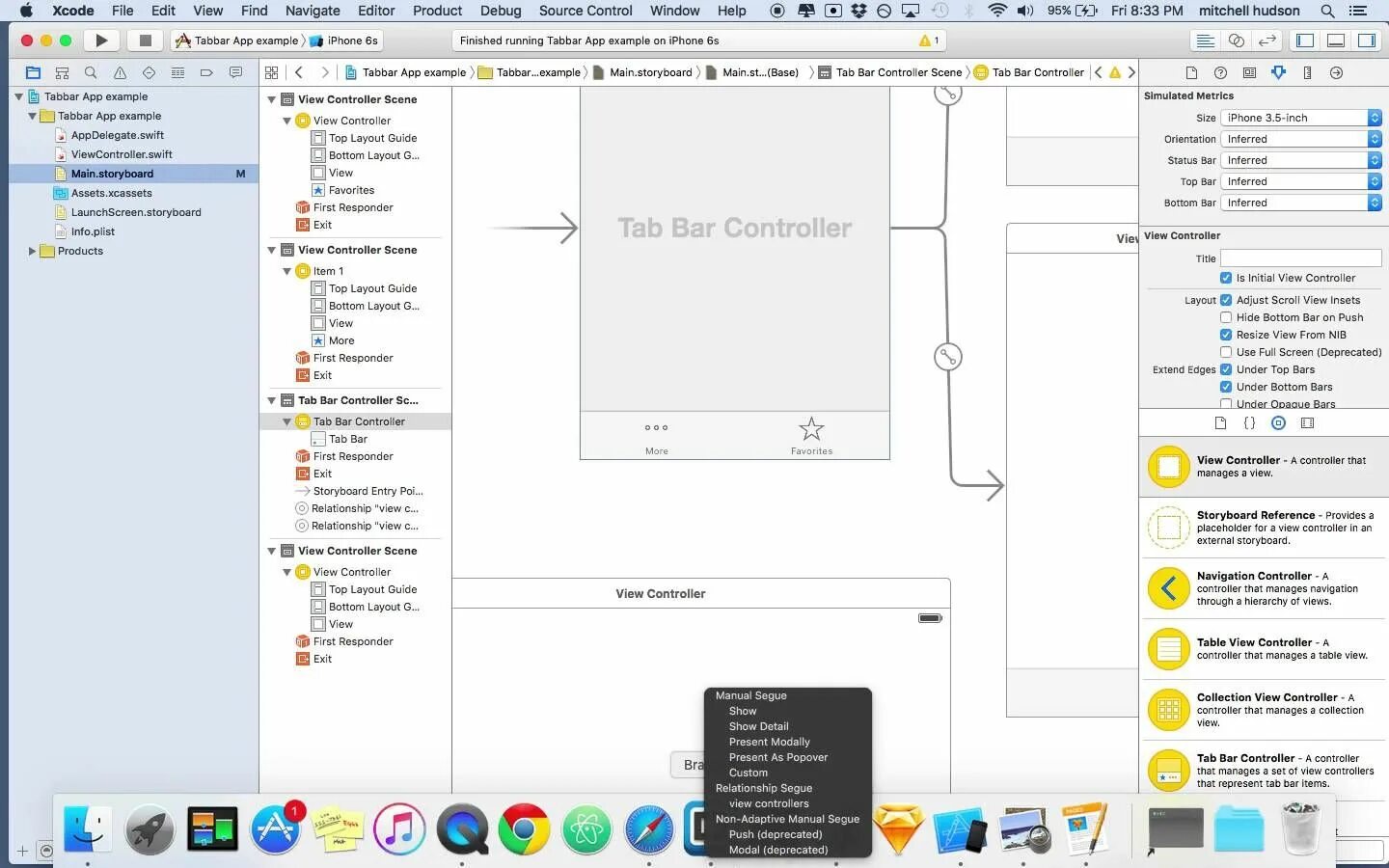This screenshot has width=1389, height=868.
Task: Enable Use Full Screen (Deprecated)
Action: coord(1226,352)
